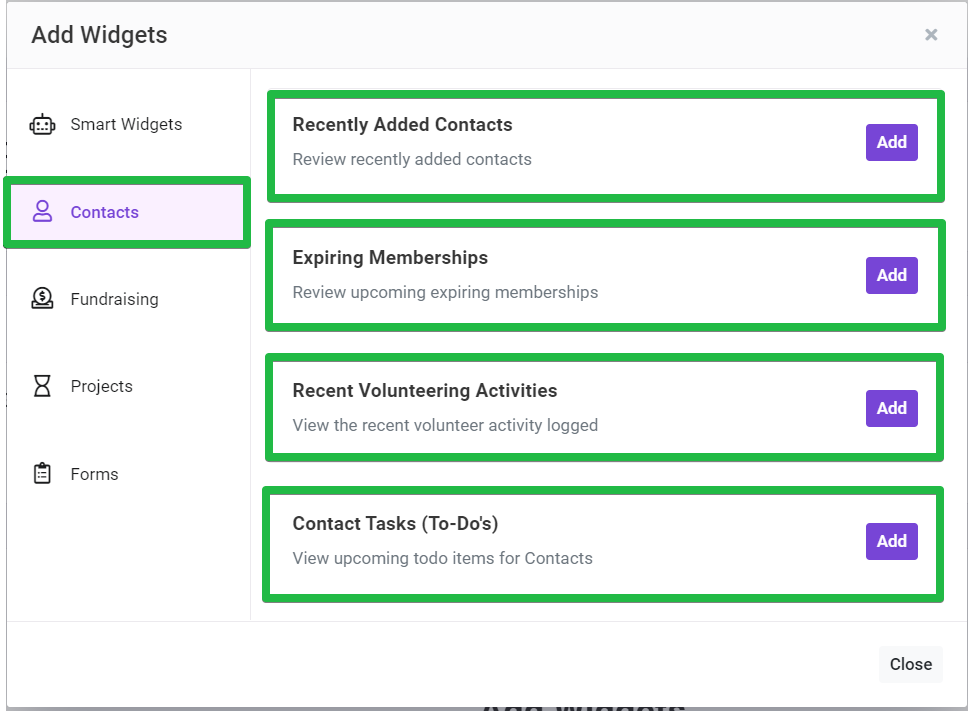The image size is (968, 711).
Task: Dismiss the dialog with the X icon
Action: tap(931, 35)
